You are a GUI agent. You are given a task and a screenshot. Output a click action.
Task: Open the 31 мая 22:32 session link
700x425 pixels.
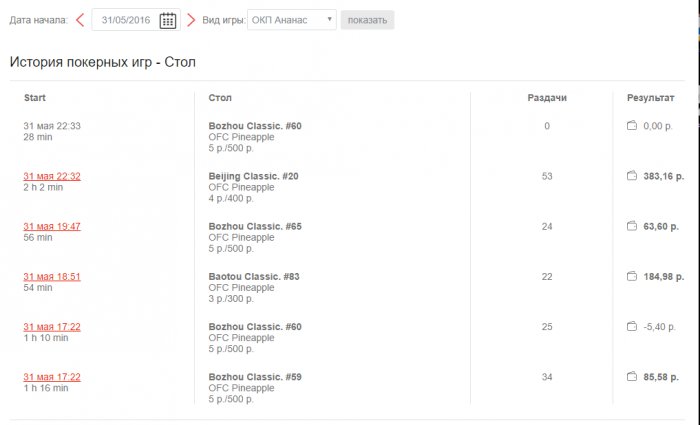52,176
